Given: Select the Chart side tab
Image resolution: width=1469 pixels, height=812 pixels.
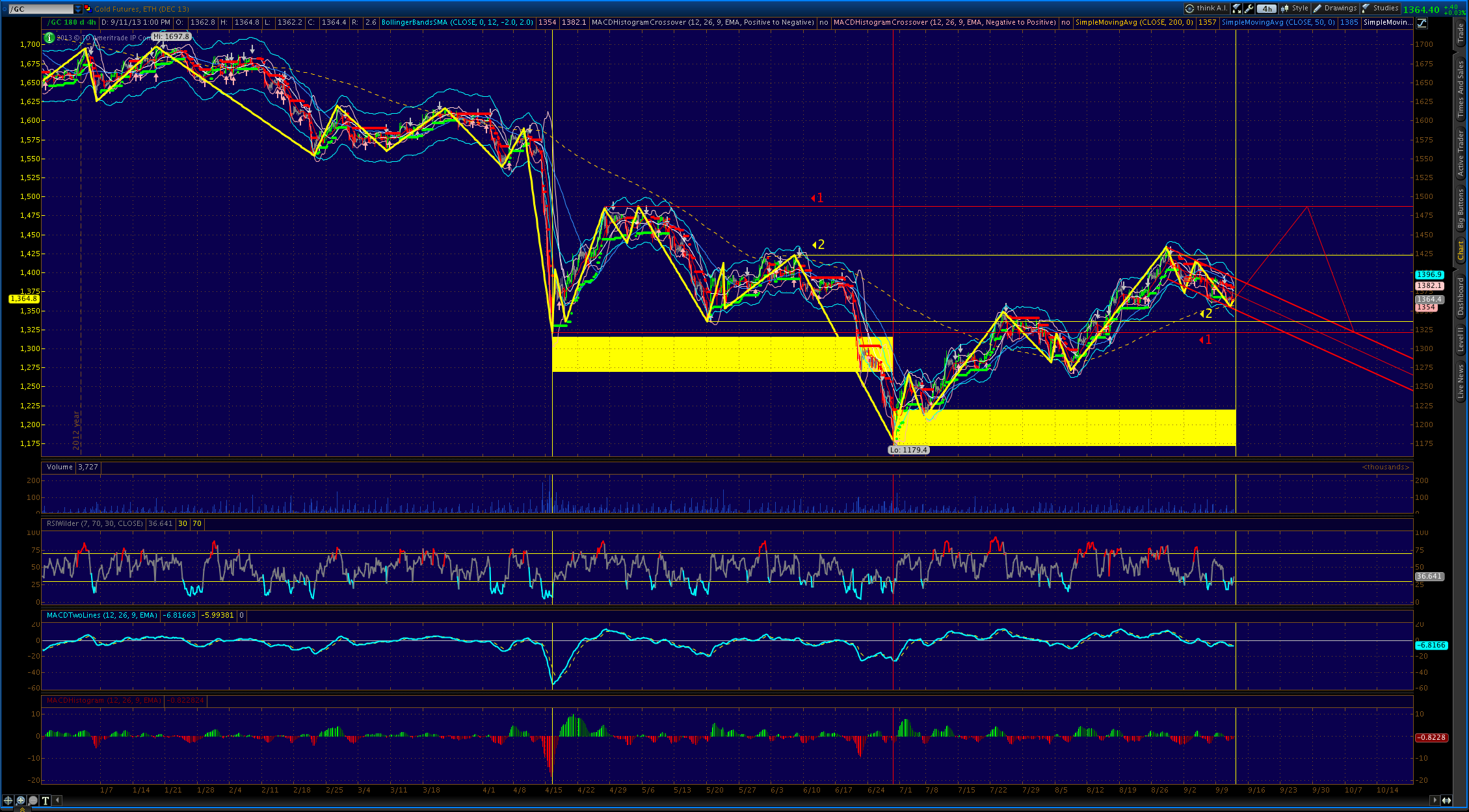Looking at the screenshot, I should coord(1461,250).
